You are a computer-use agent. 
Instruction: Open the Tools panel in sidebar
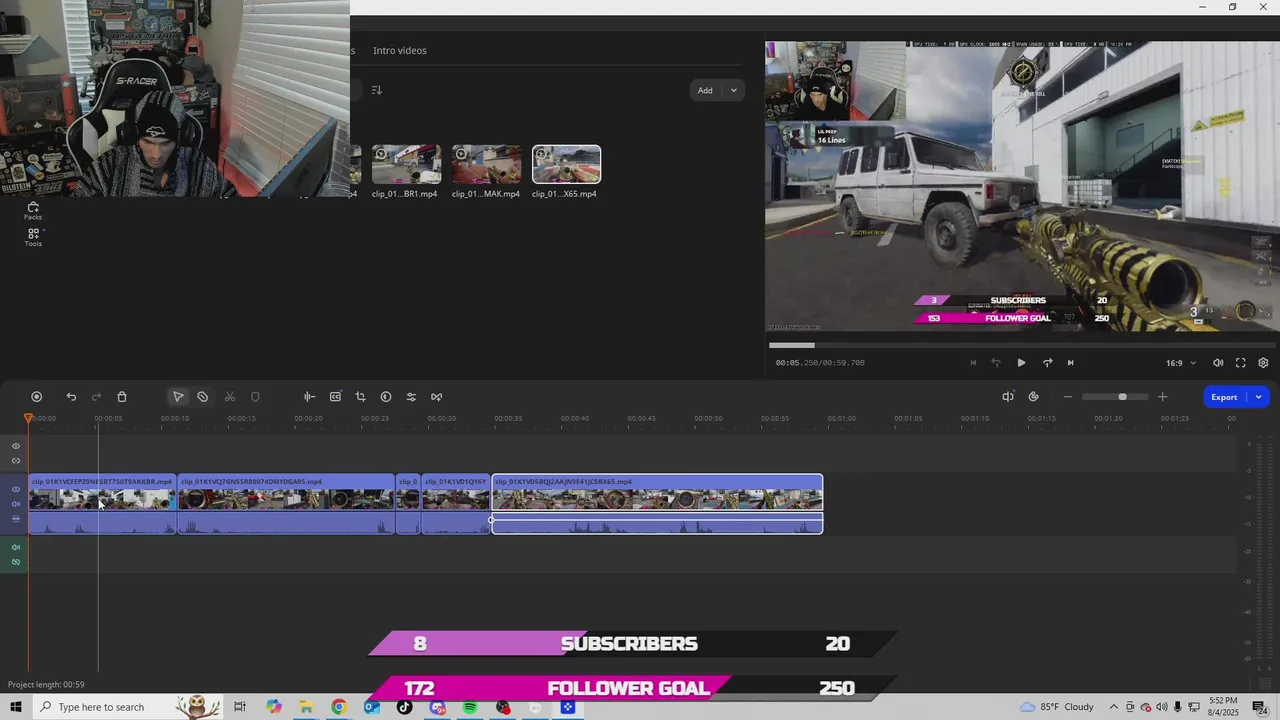click(x=33, y=237)
